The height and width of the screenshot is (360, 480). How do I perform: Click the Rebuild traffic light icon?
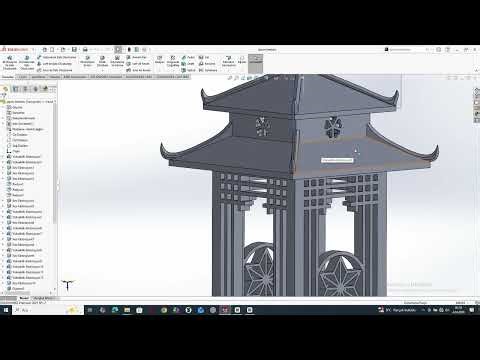[x=129, y=50]
